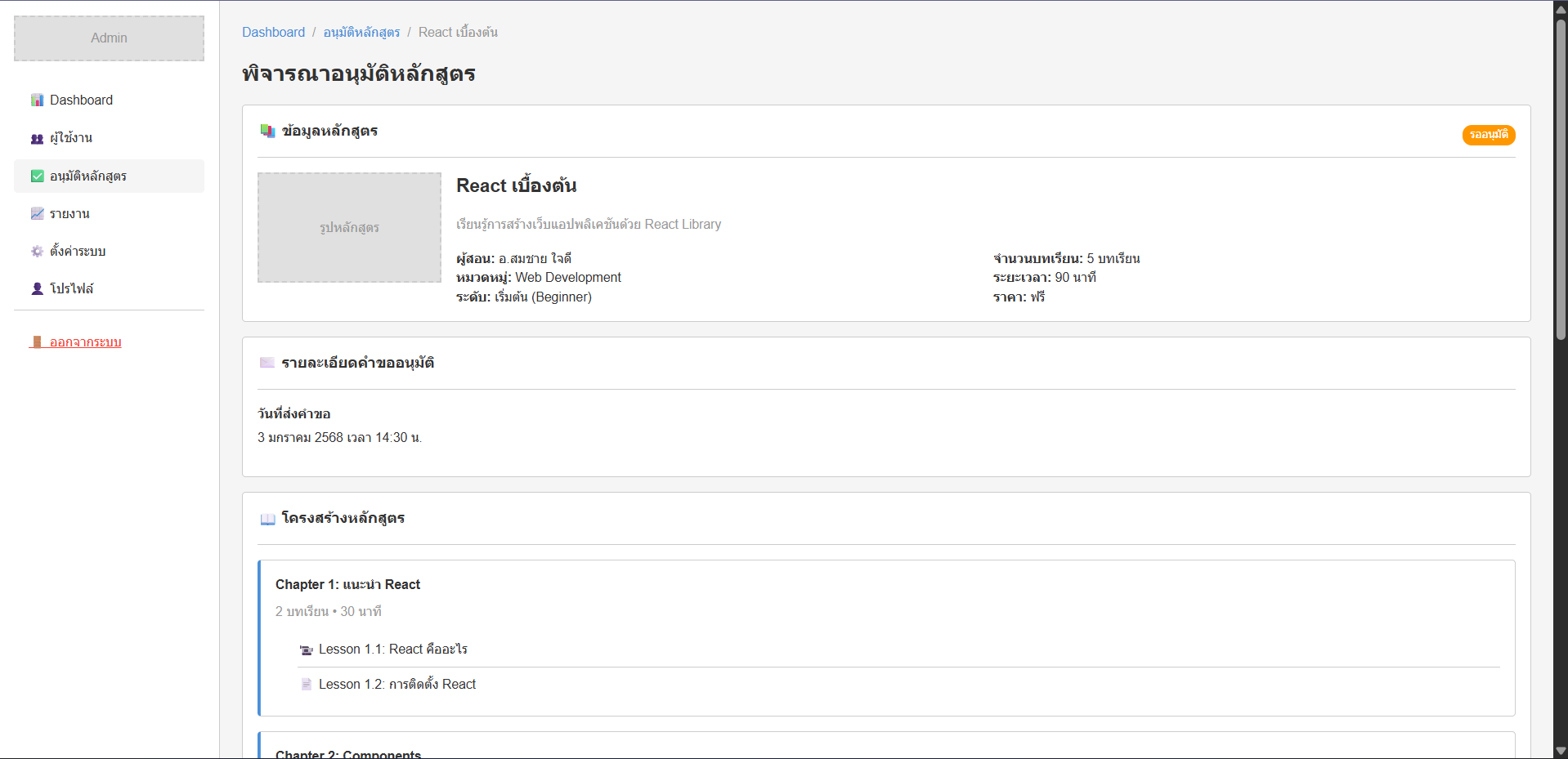Click the Dashboard bar chart icon in sidebar

[37, 100]
